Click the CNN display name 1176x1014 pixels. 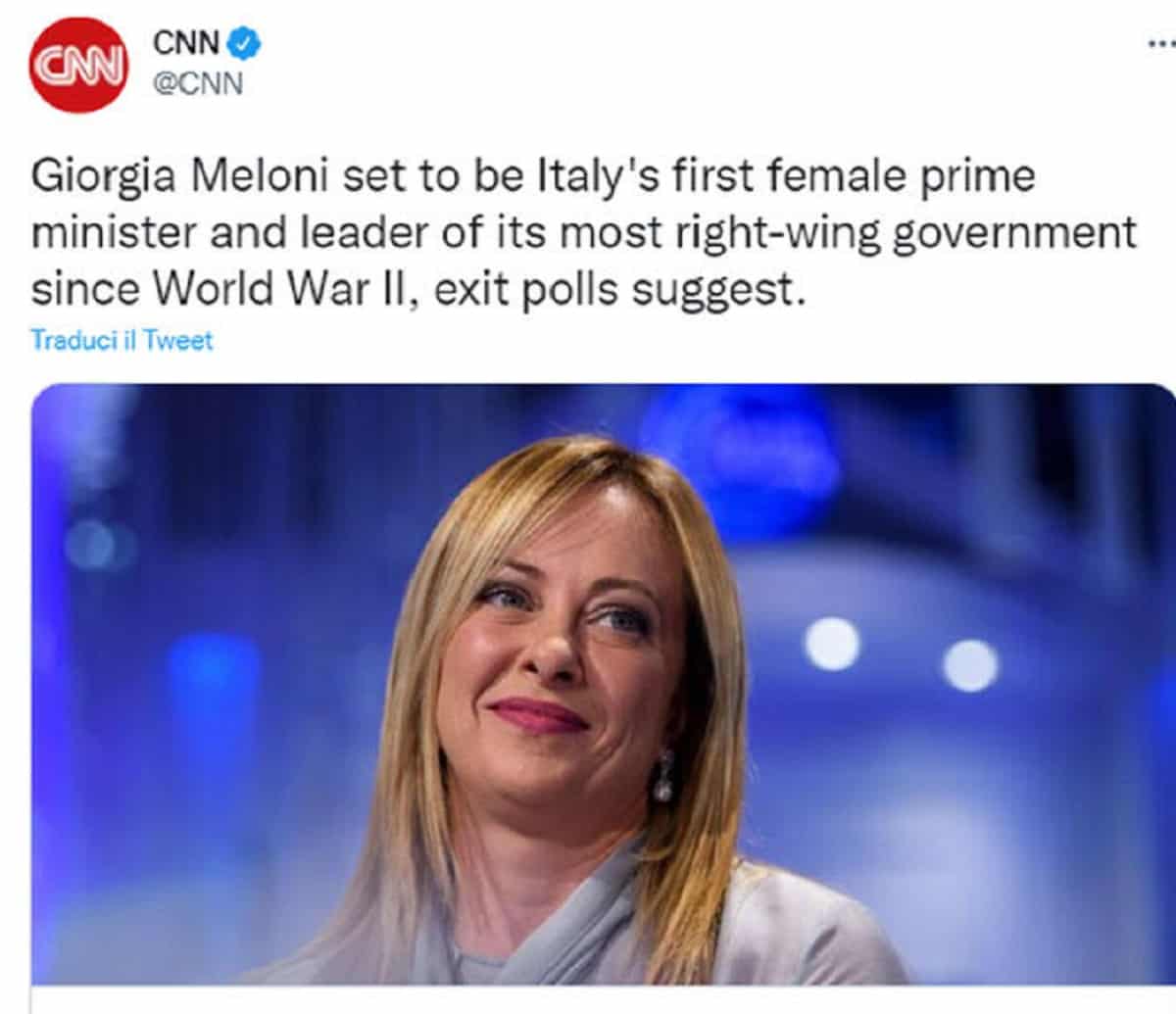click(181, 41)
